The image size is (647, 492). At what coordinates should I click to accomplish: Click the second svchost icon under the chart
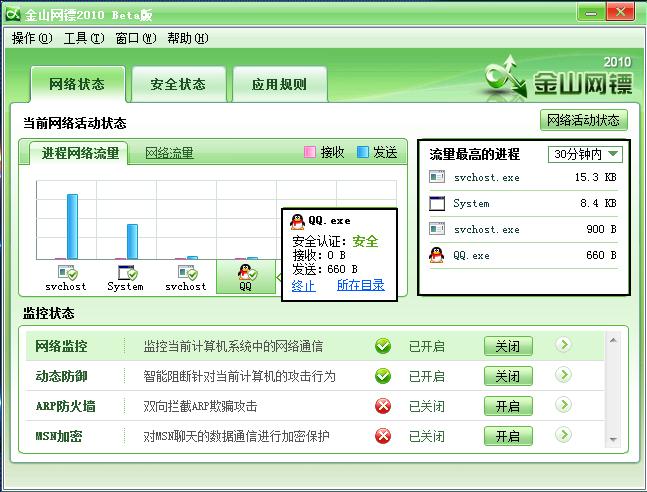tap(187, 272)
